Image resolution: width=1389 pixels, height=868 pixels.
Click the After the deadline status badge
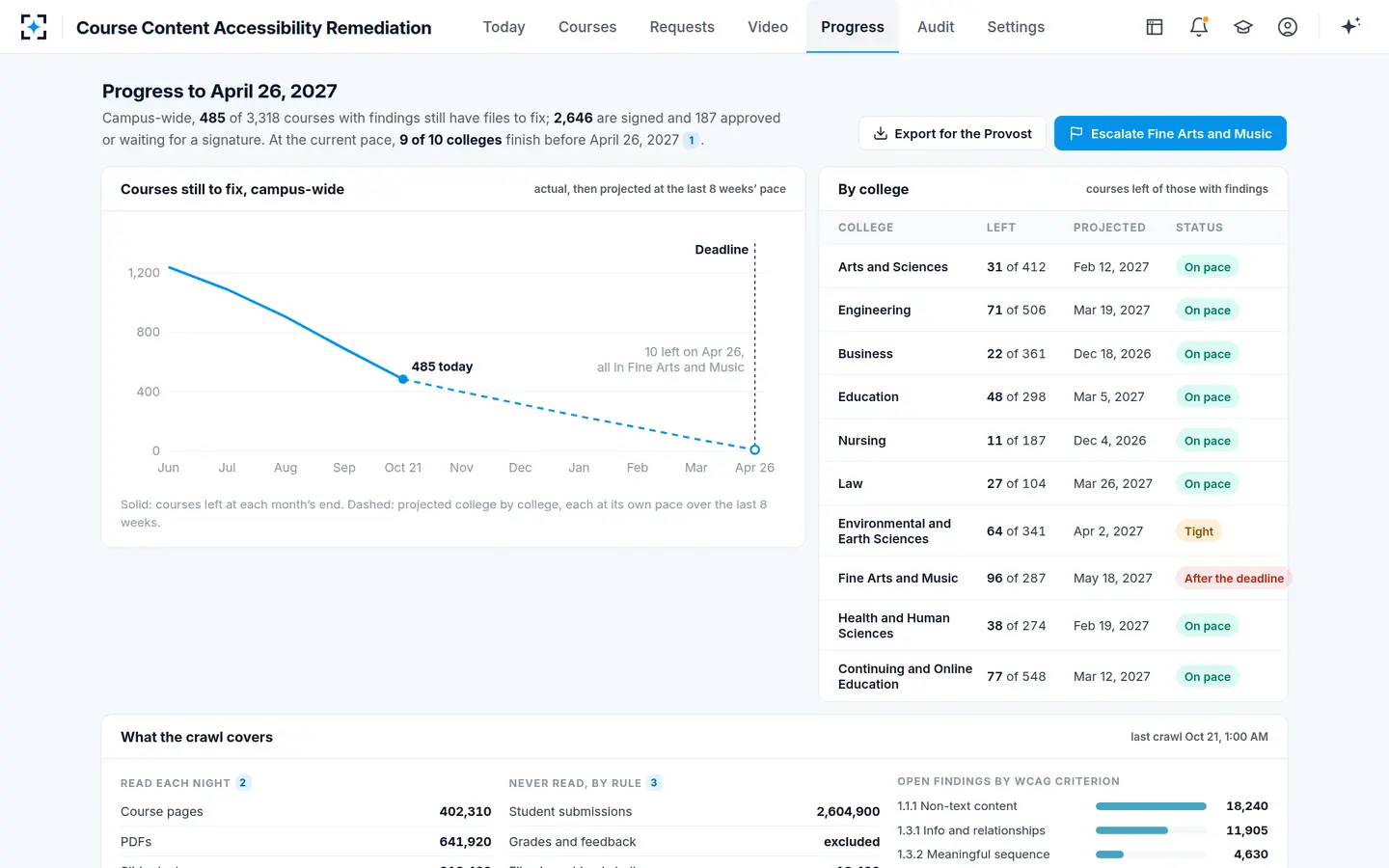tap(1234, 579)
